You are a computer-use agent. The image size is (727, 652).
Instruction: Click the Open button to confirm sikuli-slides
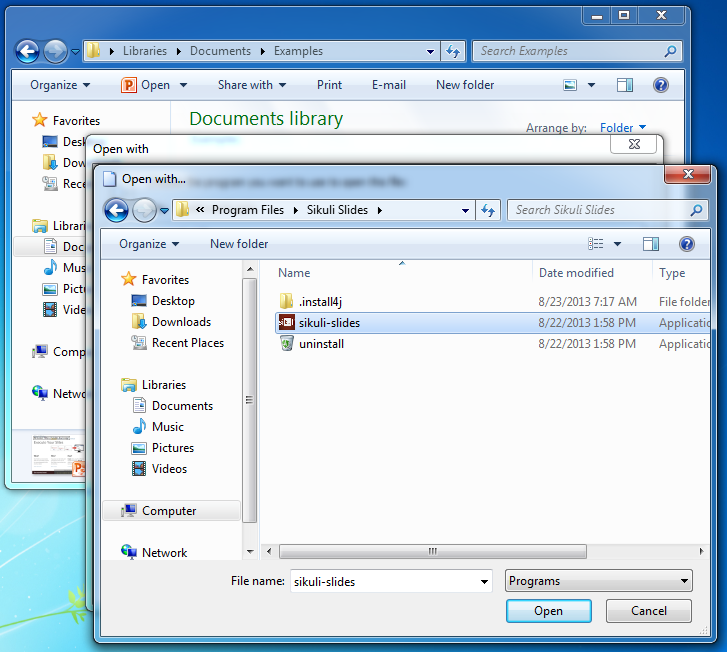[548, 611]
